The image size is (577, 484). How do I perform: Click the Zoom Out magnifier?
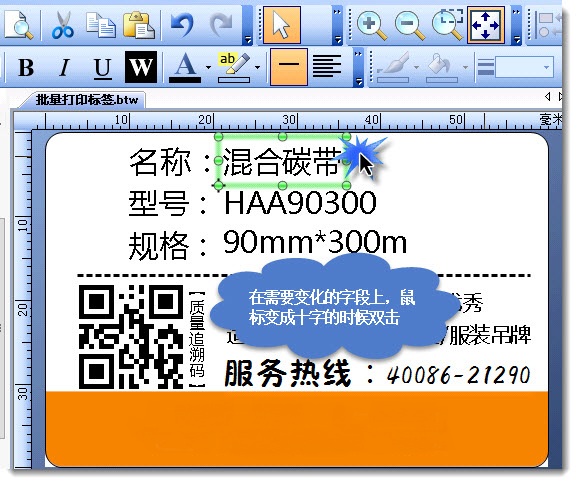point(410,25)
